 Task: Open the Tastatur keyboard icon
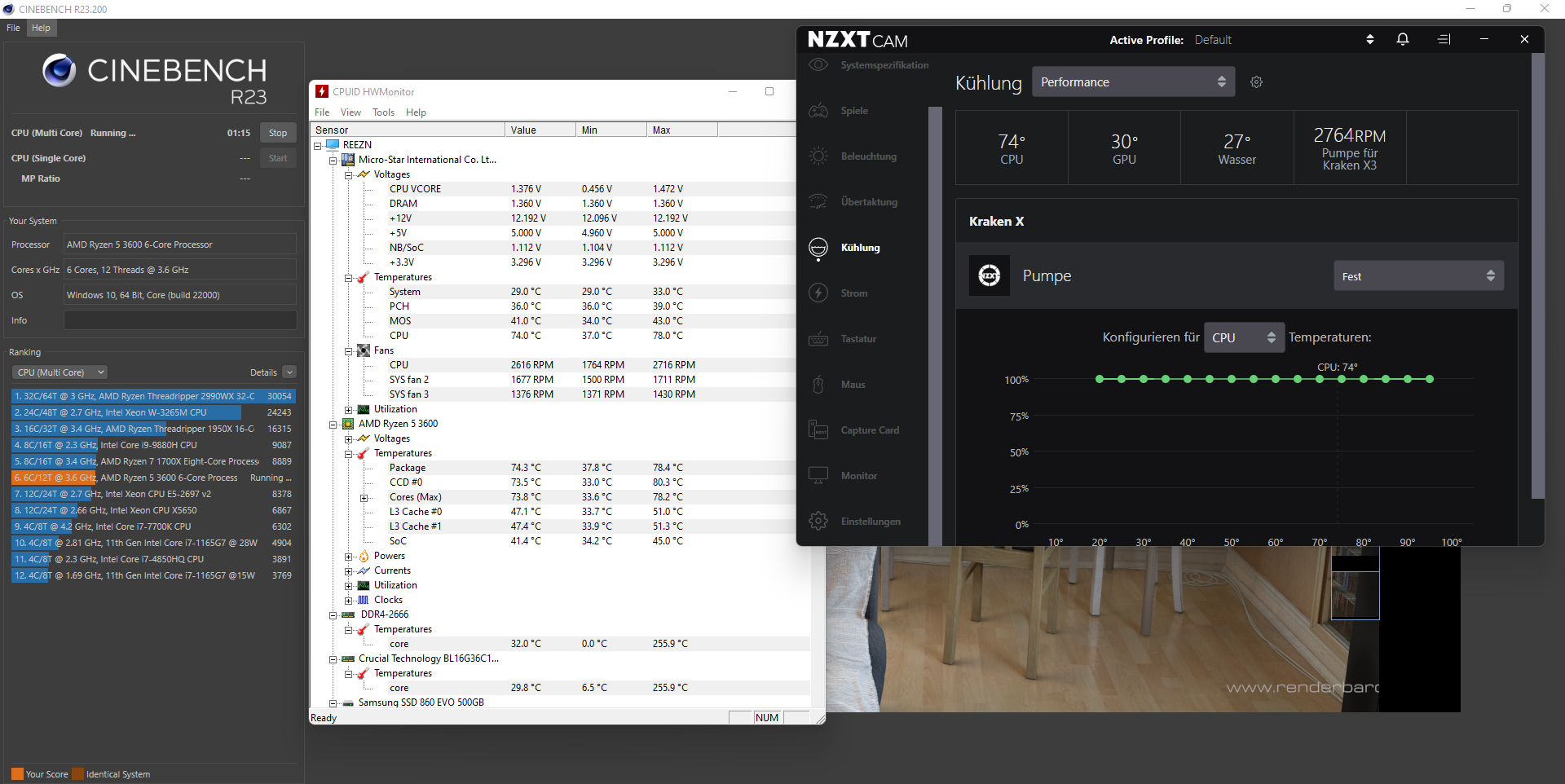coord(818,339)
